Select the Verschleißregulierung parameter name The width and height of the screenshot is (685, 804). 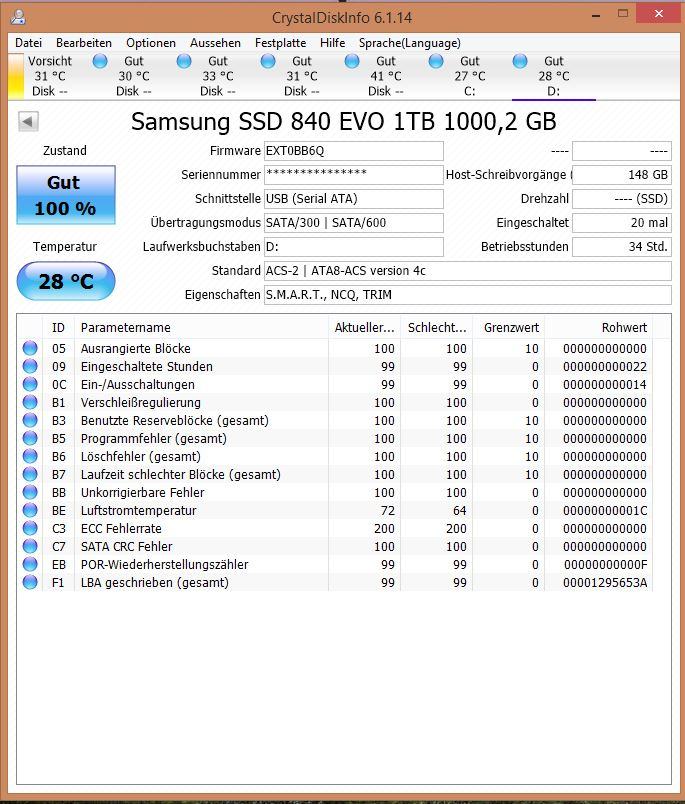point(140,403)
